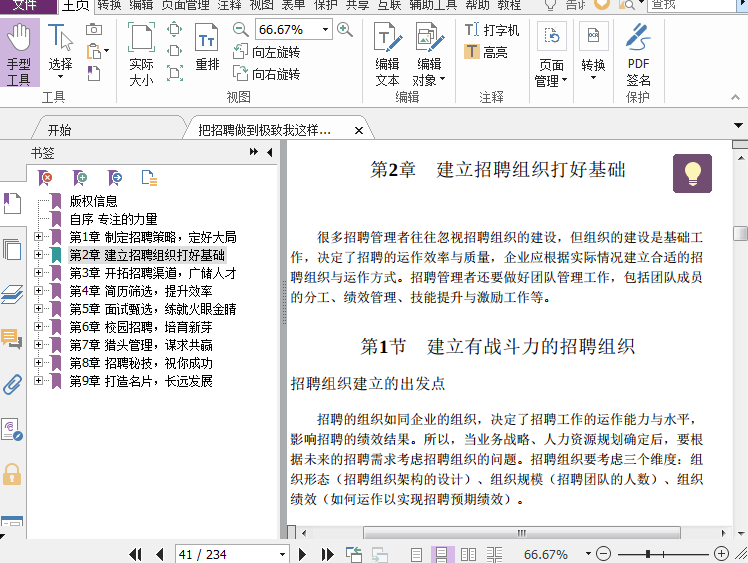Open the 66.67% zoom combo box
Image resolution: width=748 pixels, height=563 pixels.
click(x=293, y=30)
